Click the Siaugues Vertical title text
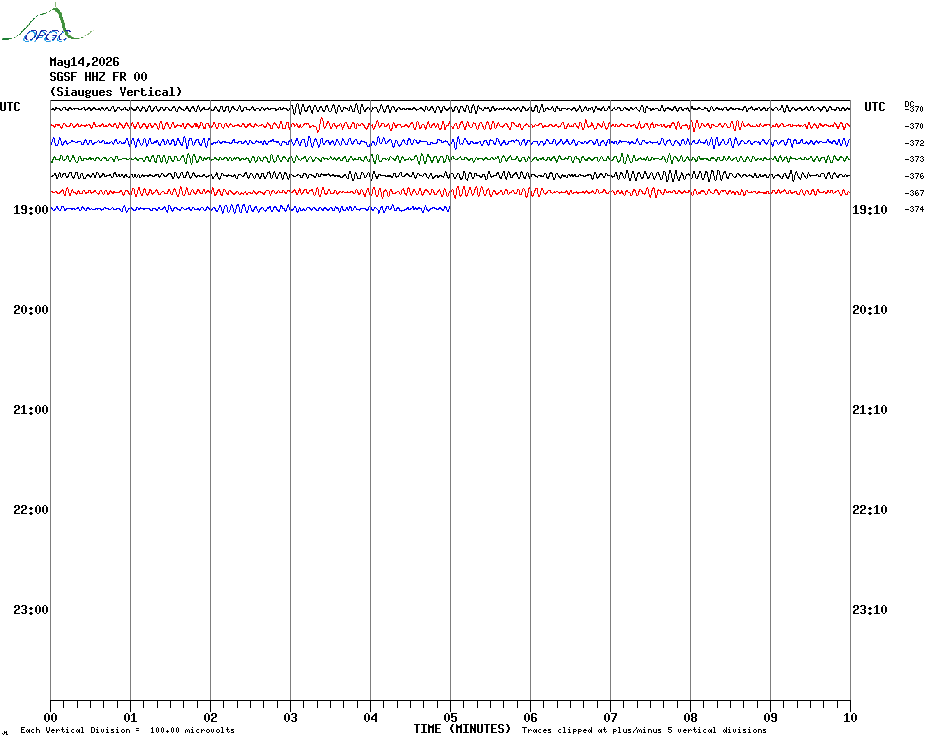 coord(116,92)
